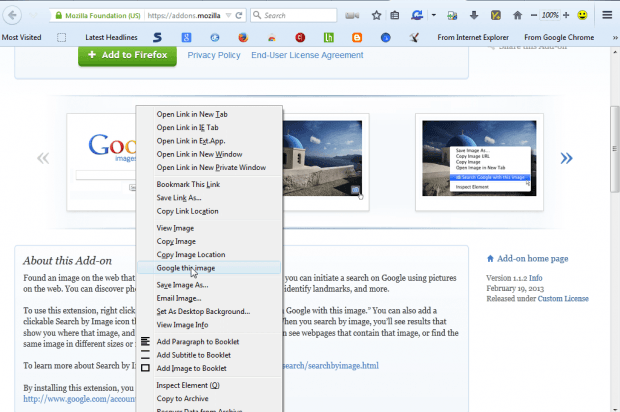
Task: Select Add Subtitle to Booklet
Action: coord(209,355)
